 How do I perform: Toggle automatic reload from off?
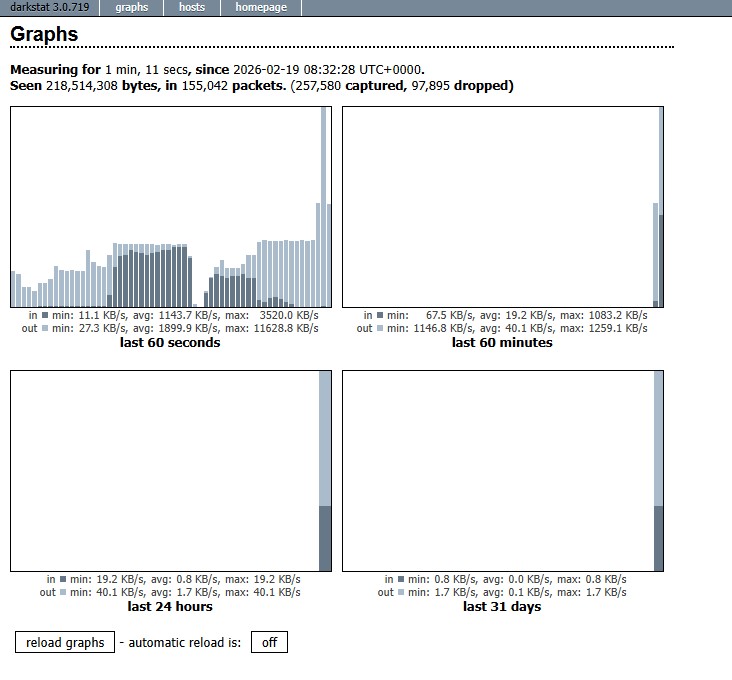269,643
